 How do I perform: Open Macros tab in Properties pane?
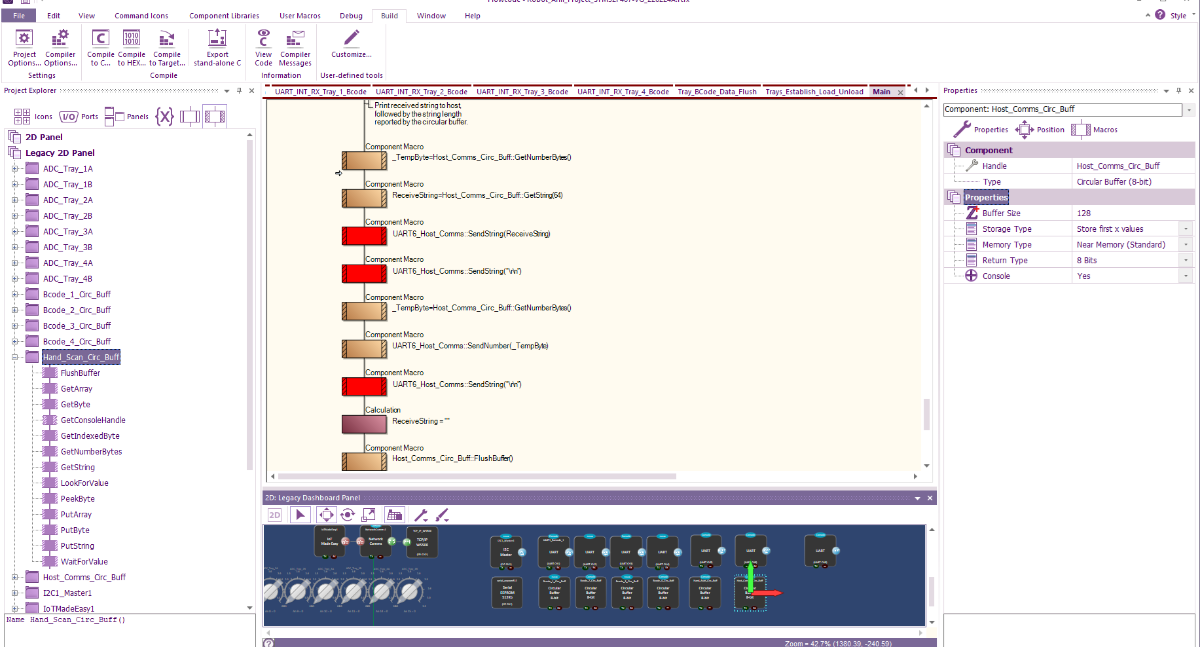pos(1095,129)
